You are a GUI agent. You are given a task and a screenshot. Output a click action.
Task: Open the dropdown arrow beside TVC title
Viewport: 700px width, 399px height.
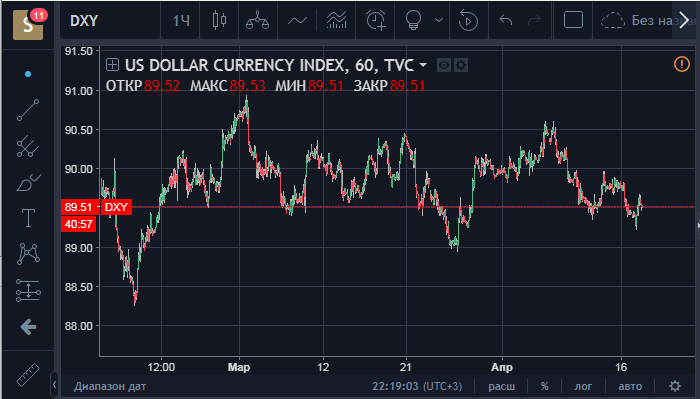point(423,66)
